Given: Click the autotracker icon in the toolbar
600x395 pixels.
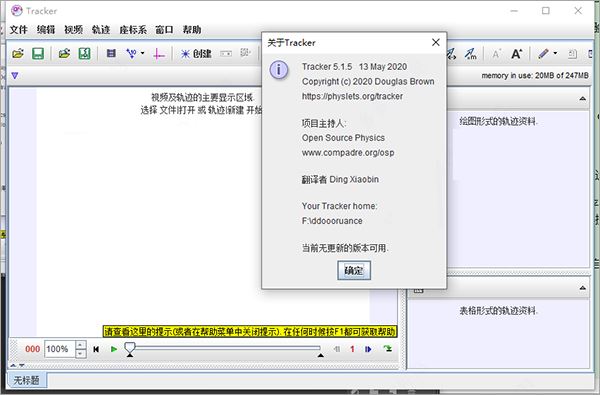Looking at the screenshot, I should click(245, 53).
